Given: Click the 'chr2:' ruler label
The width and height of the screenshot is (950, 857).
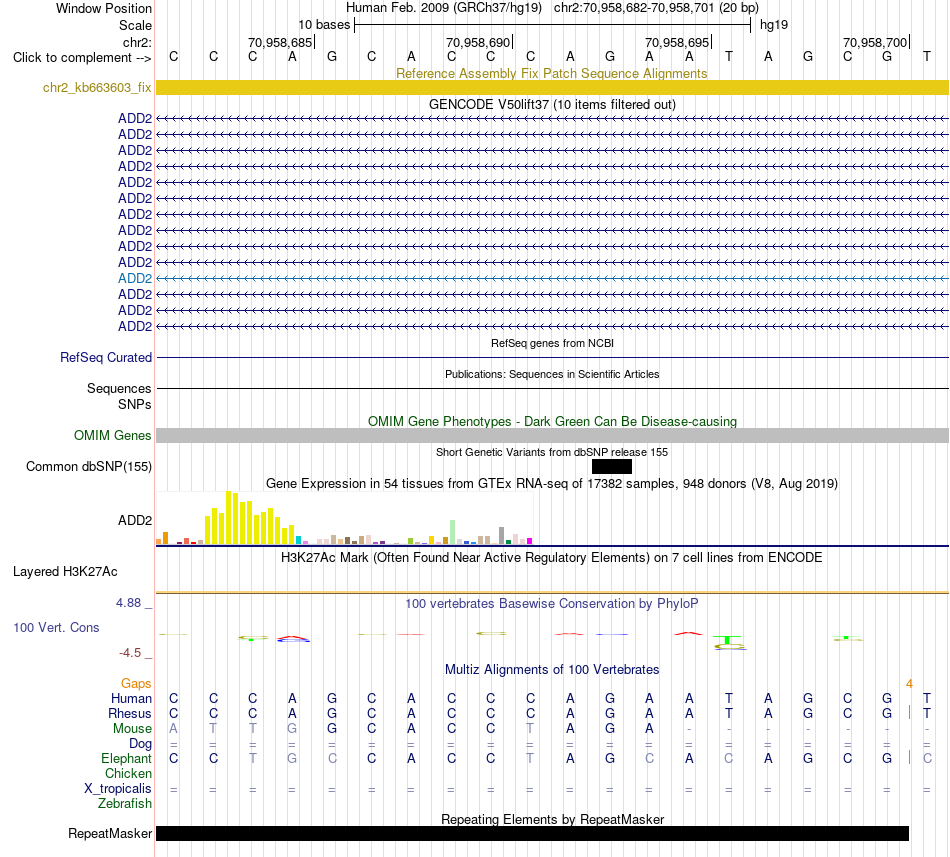Looking at the screenshot, I should click(x=137, y=42).
